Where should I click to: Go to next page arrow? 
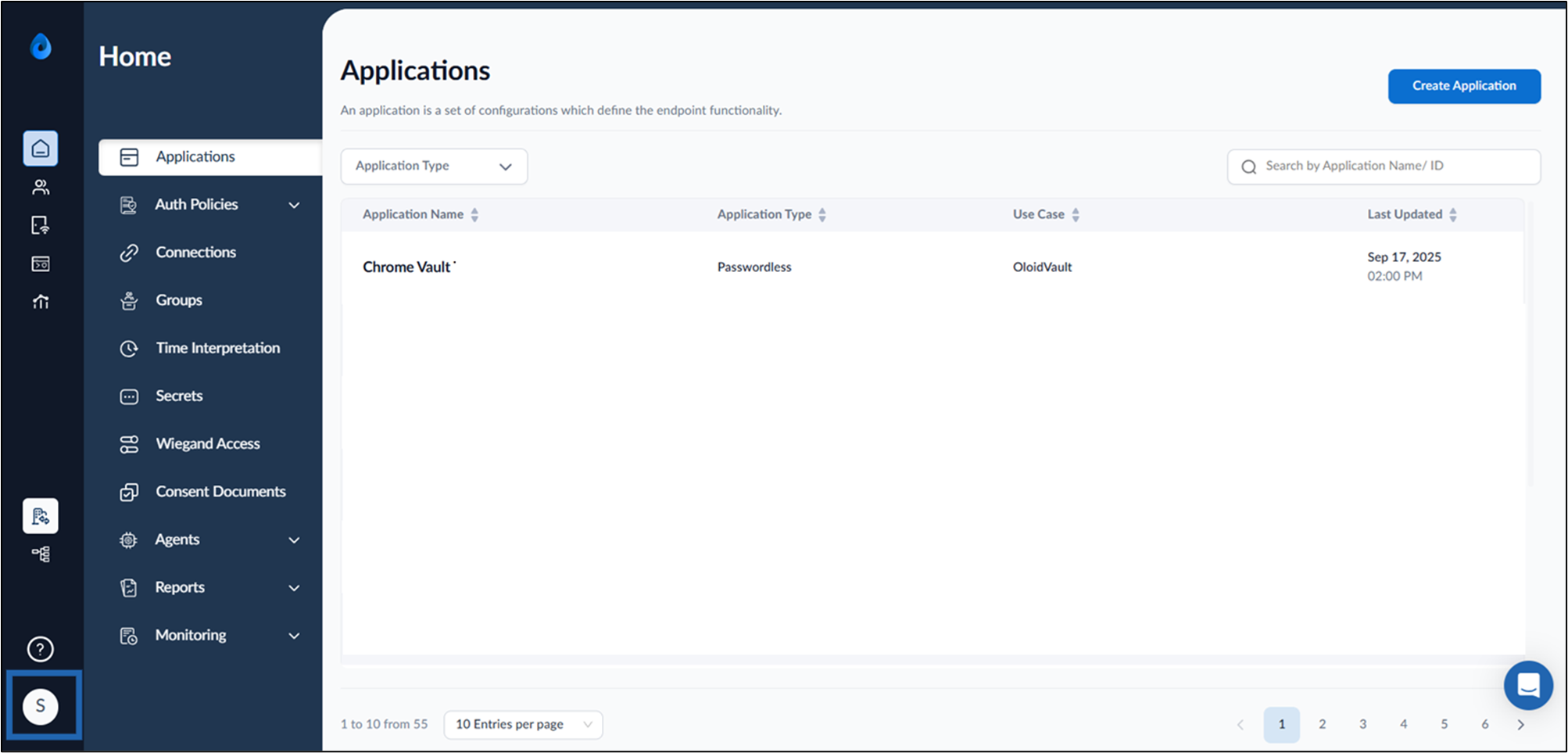[x=1520, y=725]
